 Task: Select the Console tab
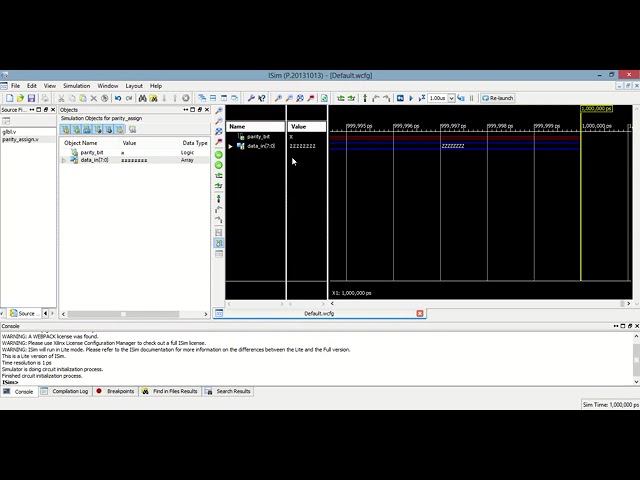19,392
